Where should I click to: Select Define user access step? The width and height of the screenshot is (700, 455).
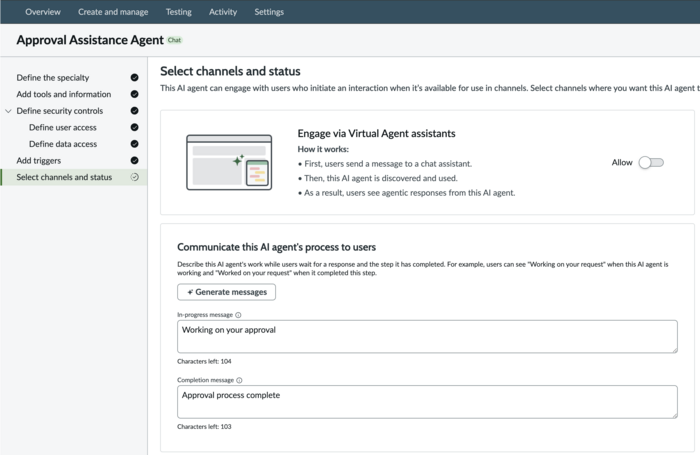[x=63, y=127]
